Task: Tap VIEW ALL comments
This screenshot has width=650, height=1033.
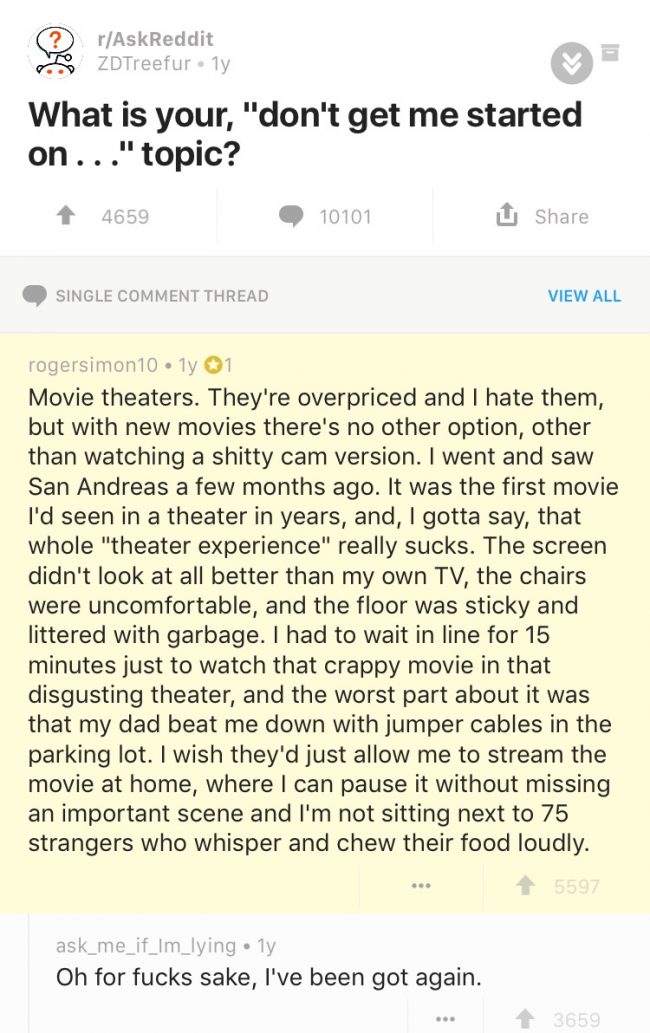Action: pos(584,296)
